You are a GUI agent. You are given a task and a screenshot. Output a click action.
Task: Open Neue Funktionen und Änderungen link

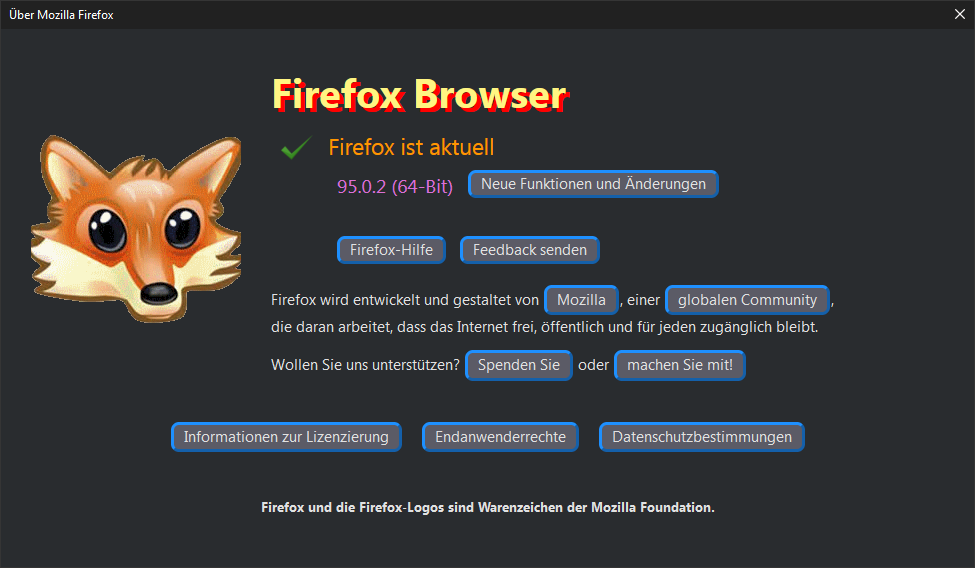click(x=593, y=184)
